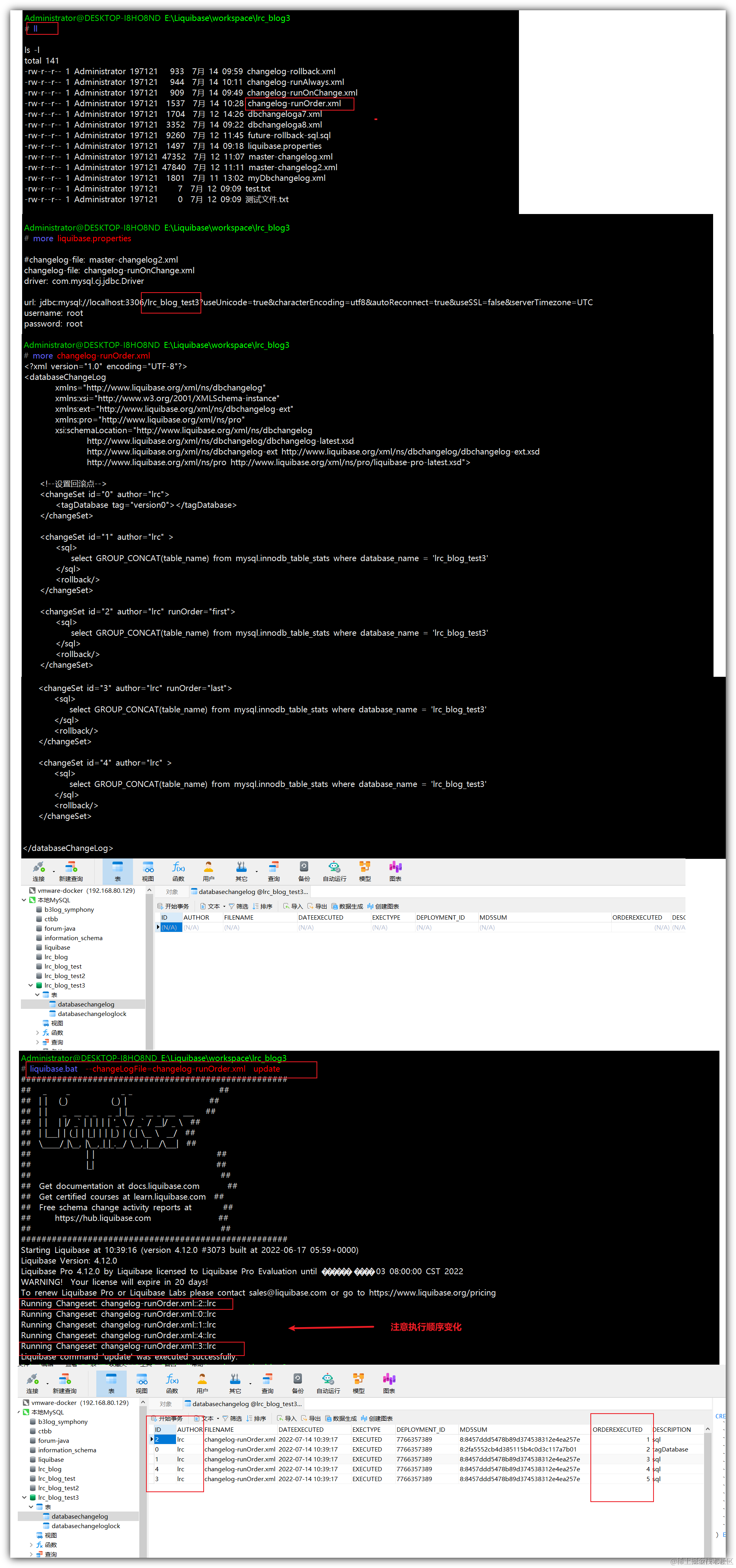This screenshot has width=736, height=1568.
Task: Open 连接 dropdown arrow in upper Navicat toolbar
Action: (x=54, y=871)
